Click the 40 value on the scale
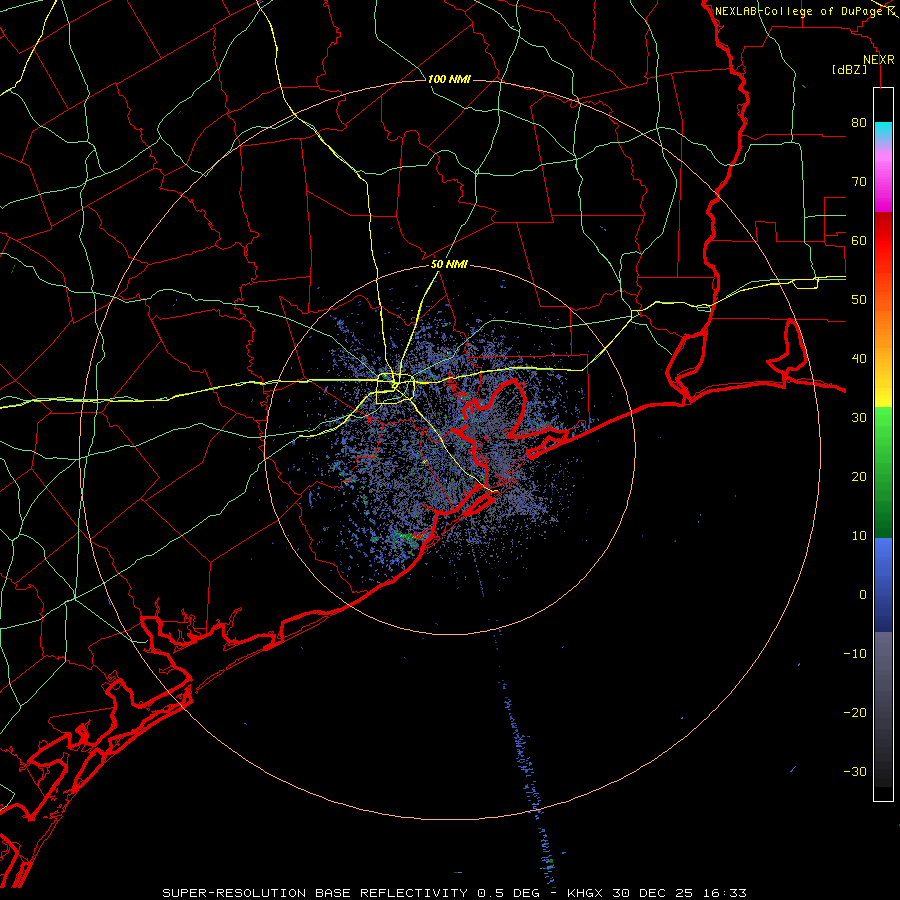Viewport: 900px width, 900px height. pyautogui.click(x=859, y=359)
